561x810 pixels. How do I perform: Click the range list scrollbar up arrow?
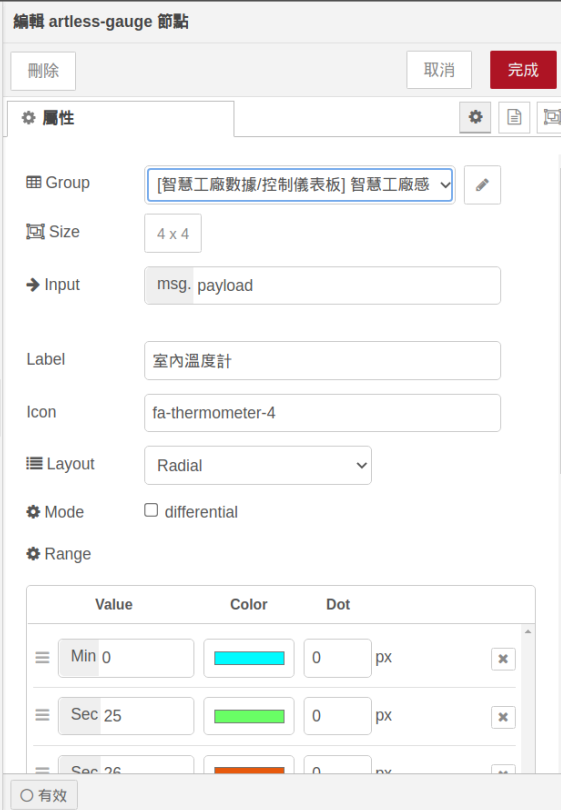pyautogui.click(x=528, y=631)
